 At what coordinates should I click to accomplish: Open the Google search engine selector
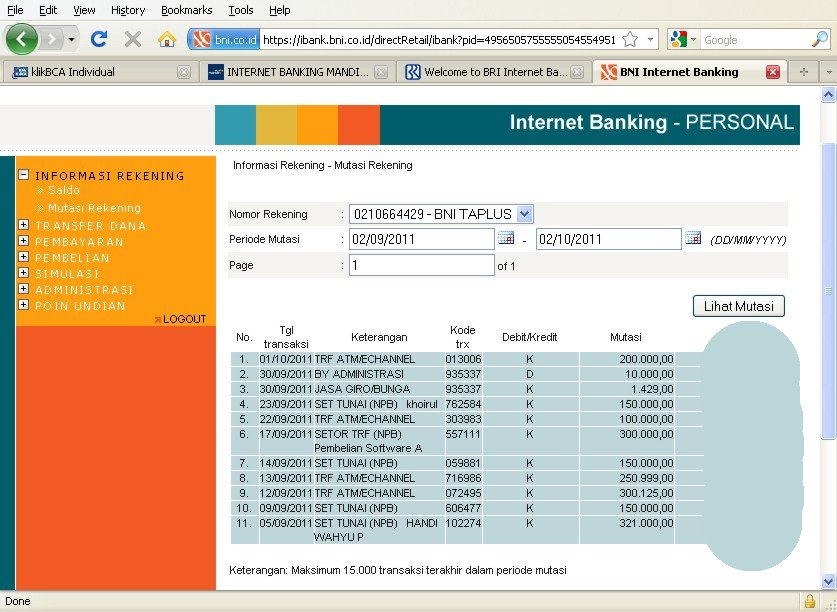[x=683, y=40]
